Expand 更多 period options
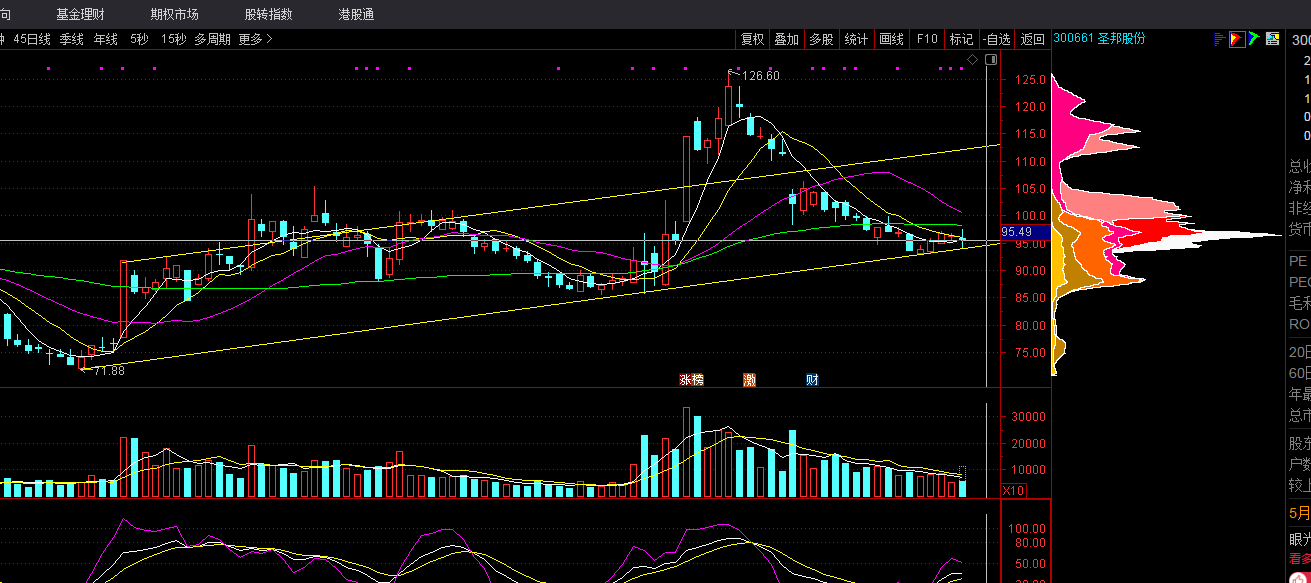Image resolution: width=1311 pixels, height=583 pixels. [255, 39]
